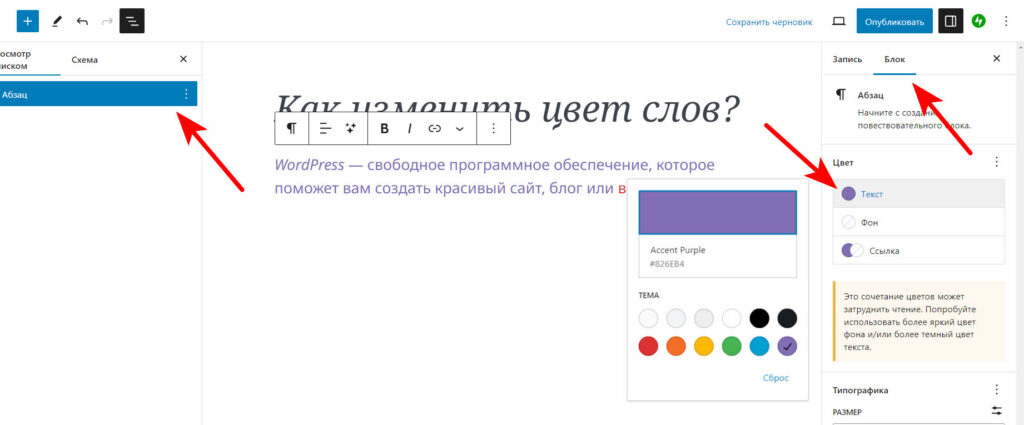Pick the red theme color swatch
Image resolution: width=1024 pixels, height=425 pixels.
pyautogui.click(x=648, y=347)
